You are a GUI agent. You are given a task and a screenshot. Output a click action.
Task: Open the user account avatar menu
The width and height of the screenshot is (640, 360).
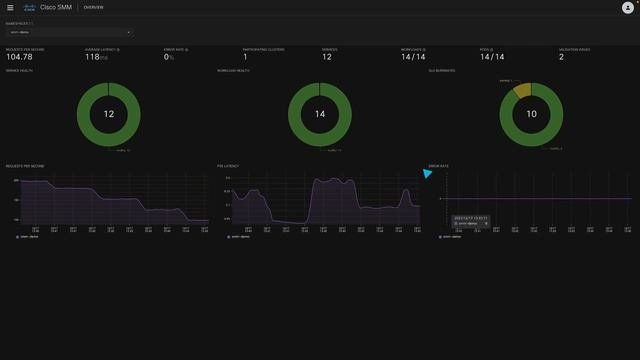coord(627,8)
